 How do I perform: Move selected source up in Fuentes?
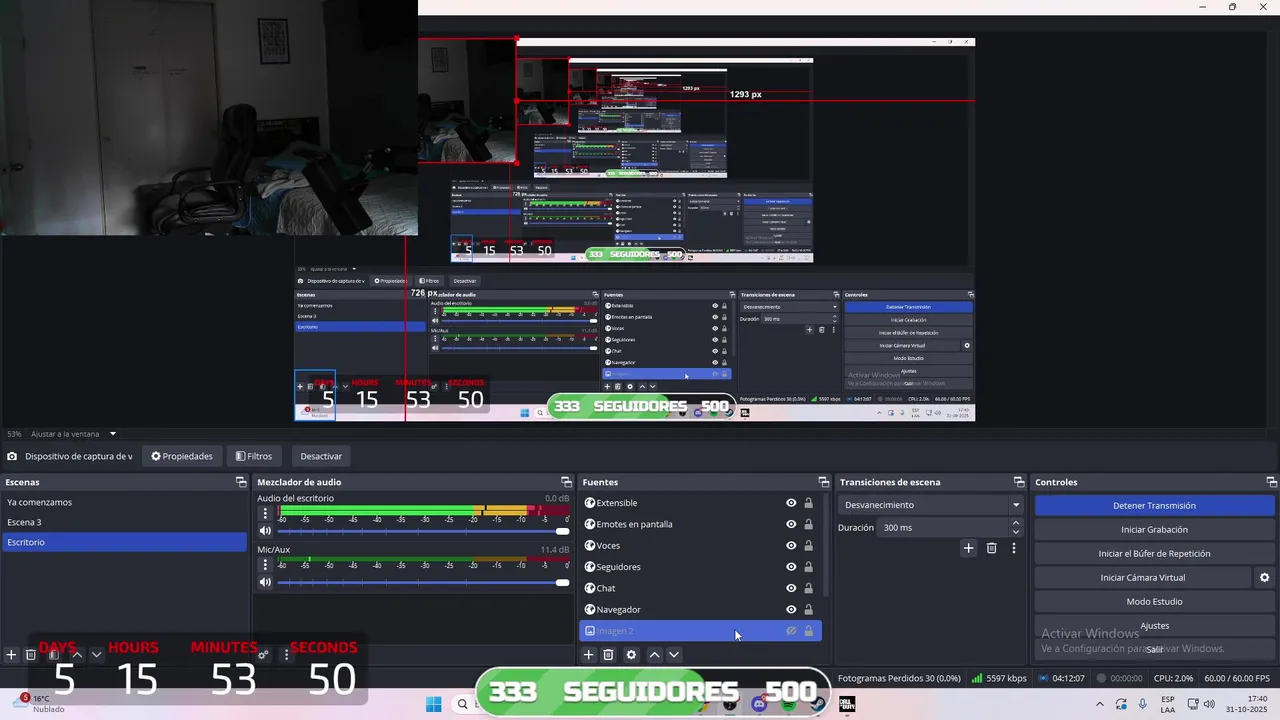(655, 655)
